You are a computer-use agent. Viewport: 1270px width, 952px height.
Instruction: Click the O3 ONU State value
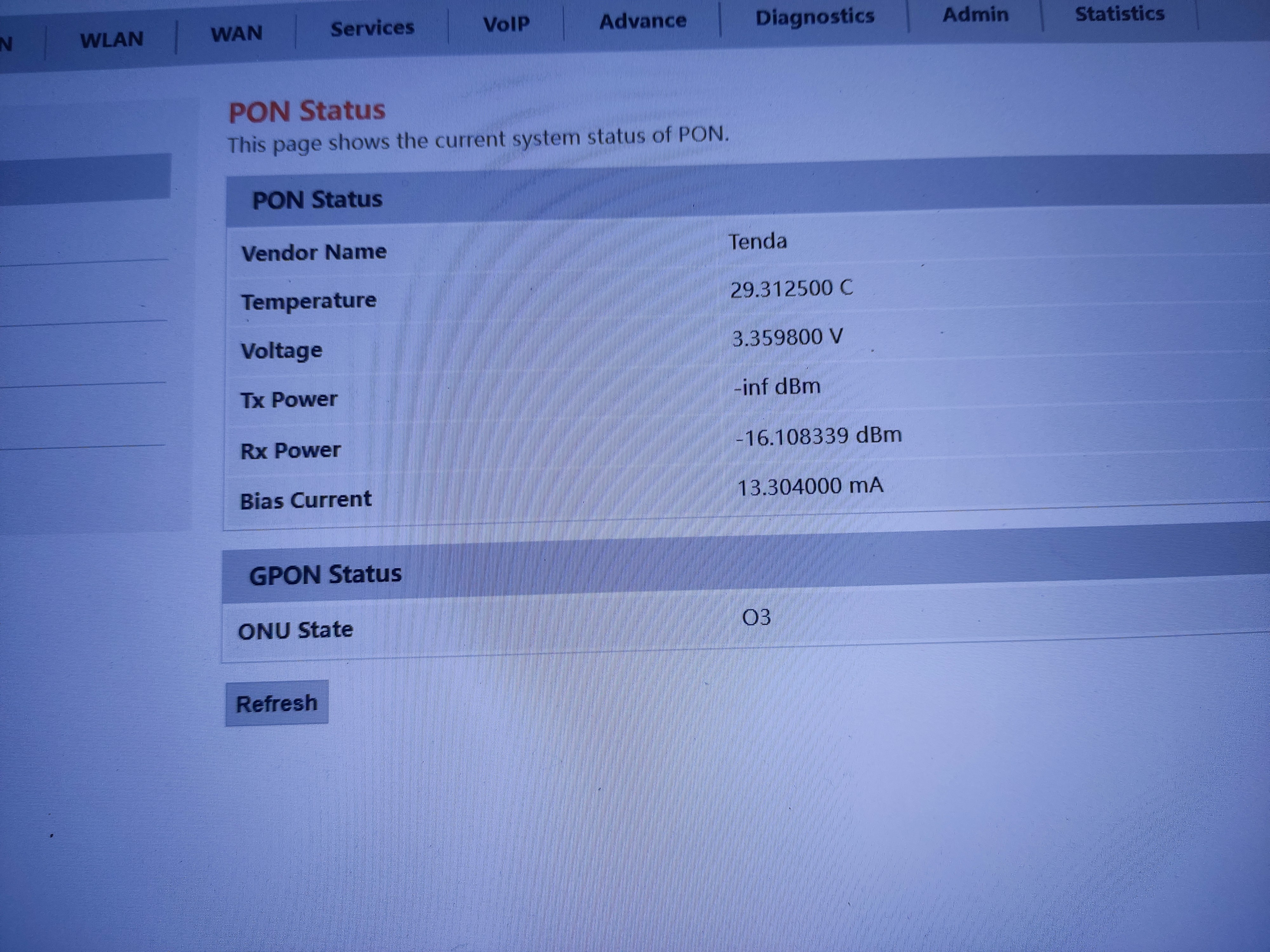point(756,618)
